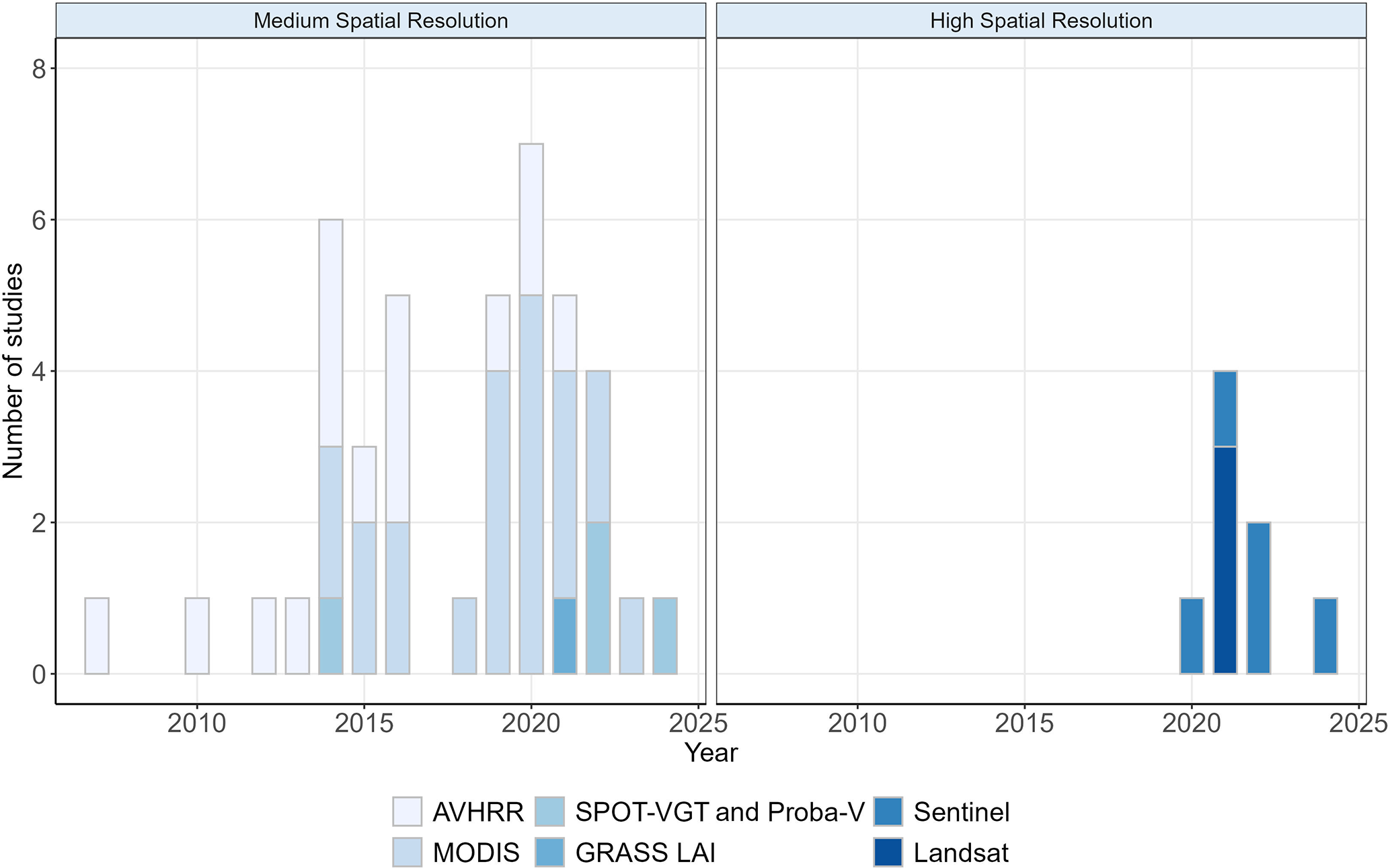Click the 2022 Sentinel bar in right panel
1390x868 pixels.
[1258, 598]
